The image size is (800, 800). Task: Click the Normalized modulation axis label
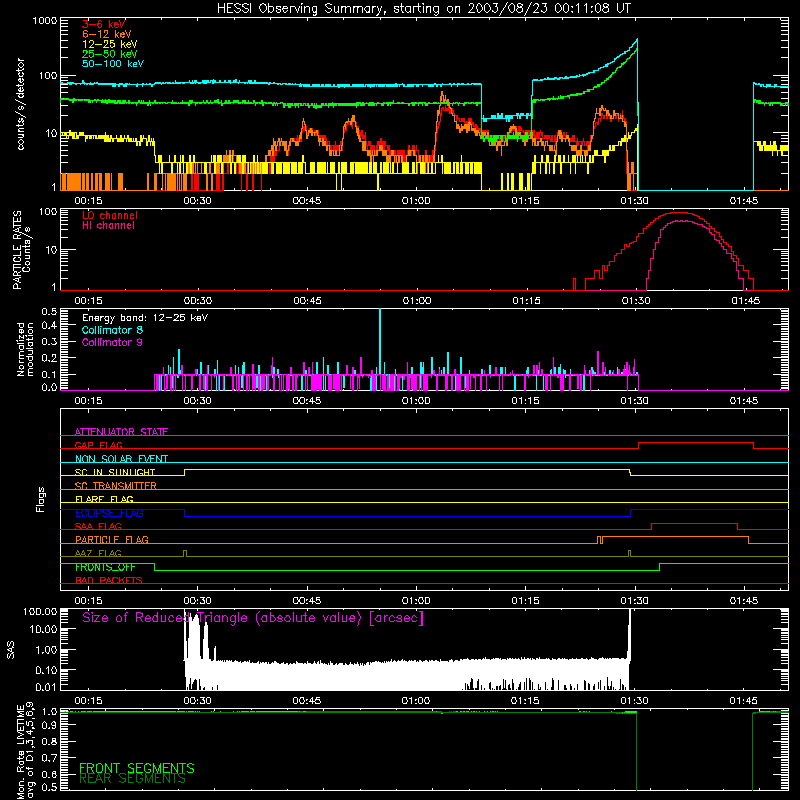click(x=25, y=349)
